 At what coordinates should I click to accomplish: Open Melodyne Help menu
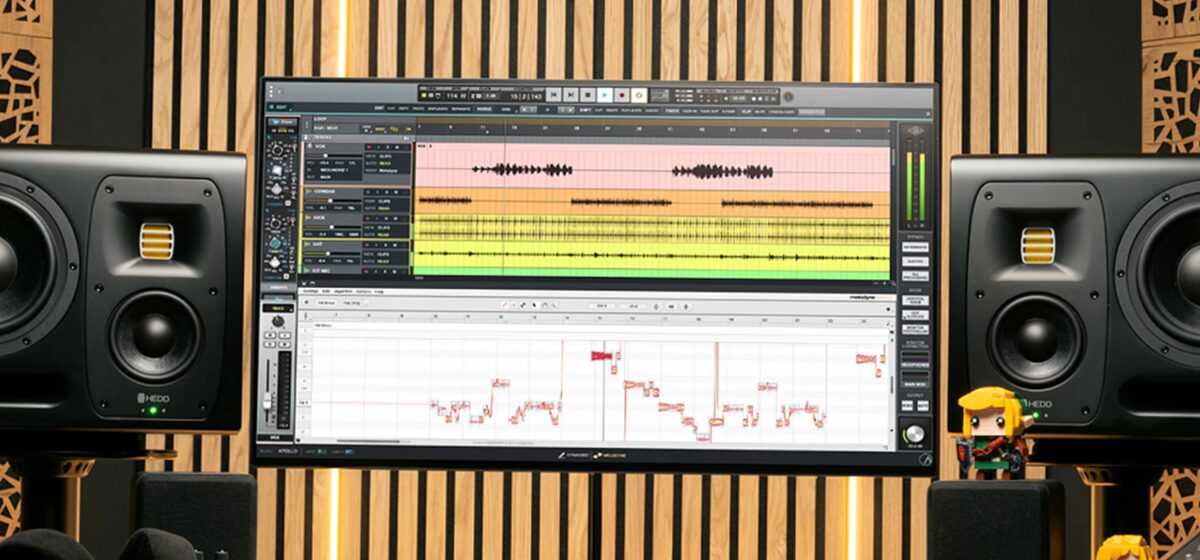pyautogui.click(x=379, y=291)
